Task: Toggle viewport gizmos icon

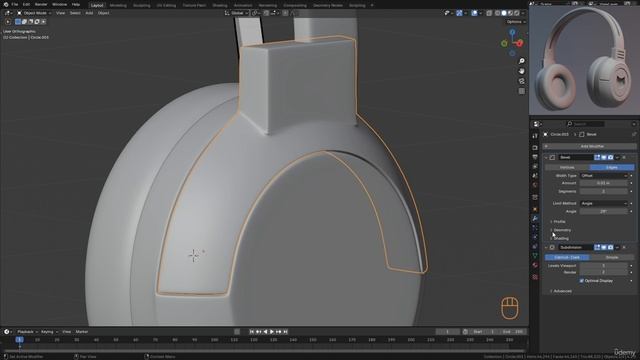Action: click(x=459, y=13)
